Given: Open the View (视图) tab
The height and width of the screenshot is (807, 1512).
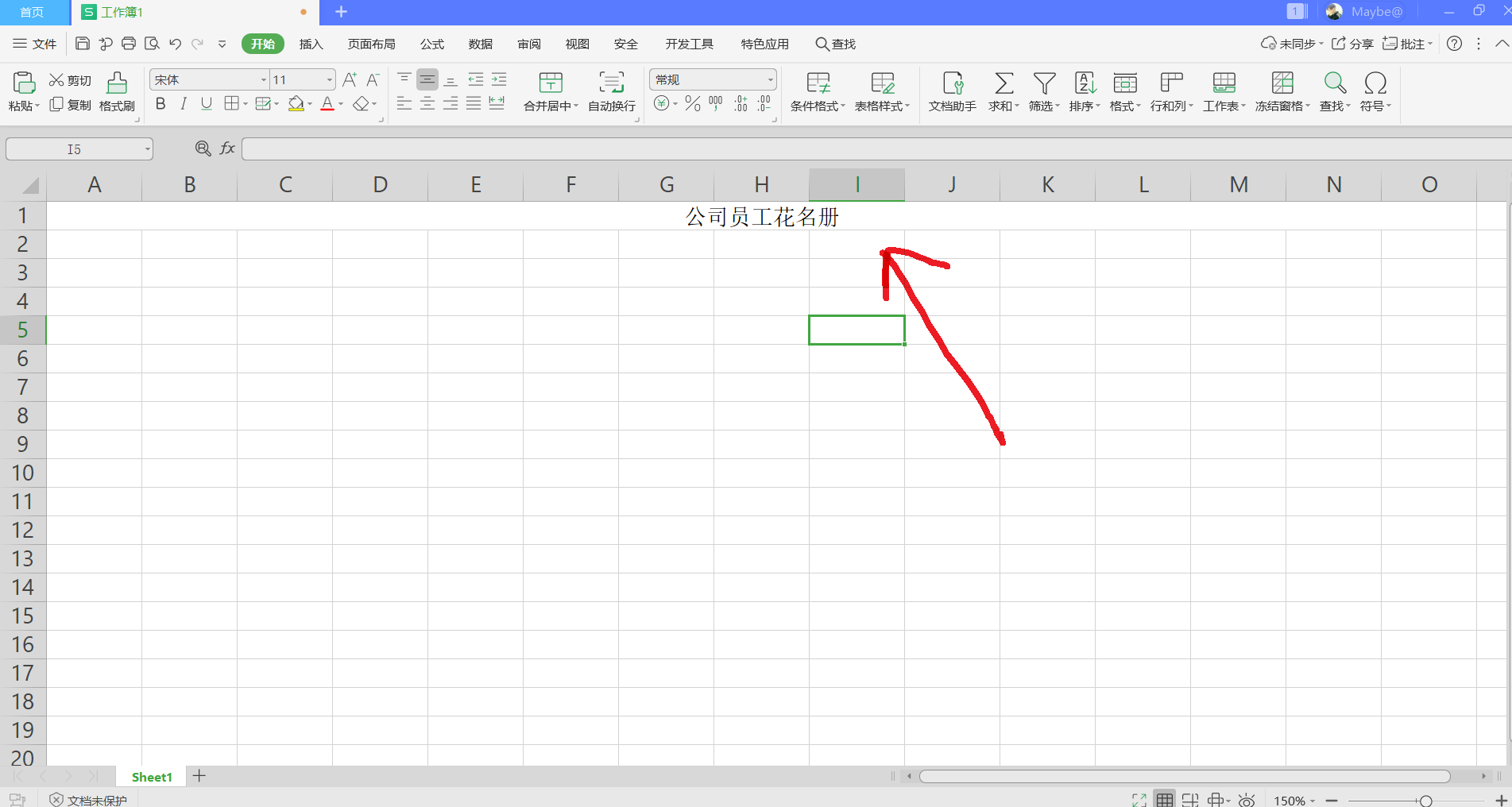Looking at the screenshot, I should point(578,44).
